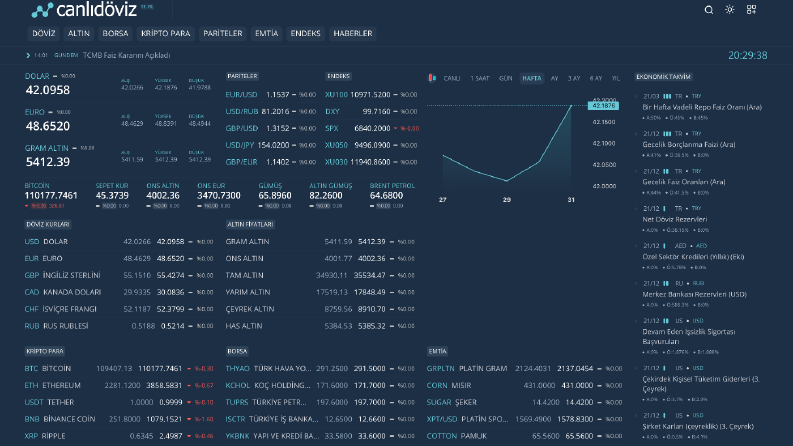Open Net Döviz Rezervleri calendar event

click(x=674, y=219)
